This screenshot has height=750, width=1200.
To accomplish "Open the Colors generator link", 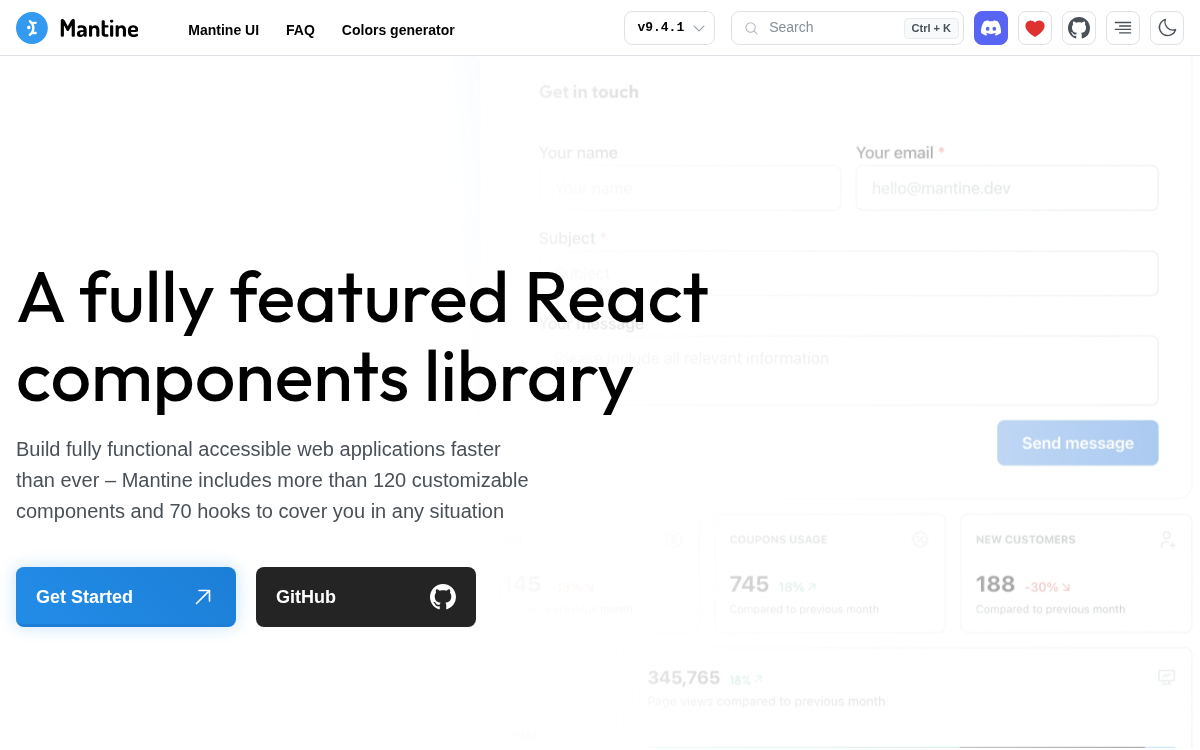I will 398,30.
